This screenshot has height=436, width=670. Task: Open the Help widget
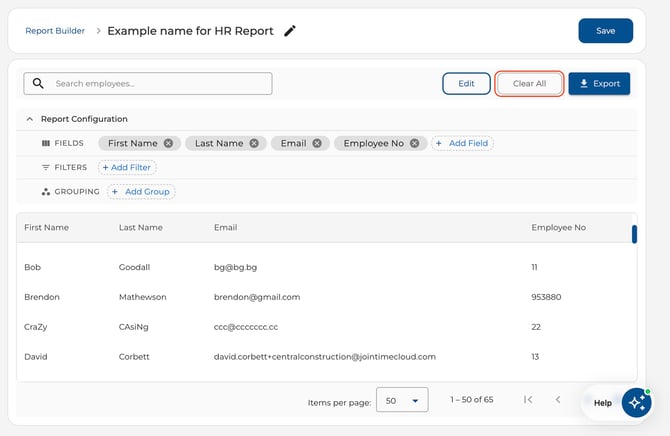click(602, 403)
